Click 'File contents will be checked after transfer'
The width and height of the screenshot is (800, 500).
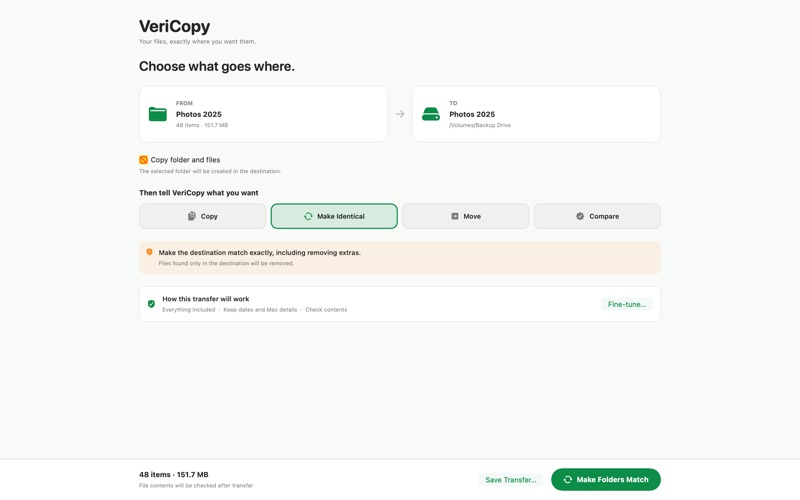(196, 485)
